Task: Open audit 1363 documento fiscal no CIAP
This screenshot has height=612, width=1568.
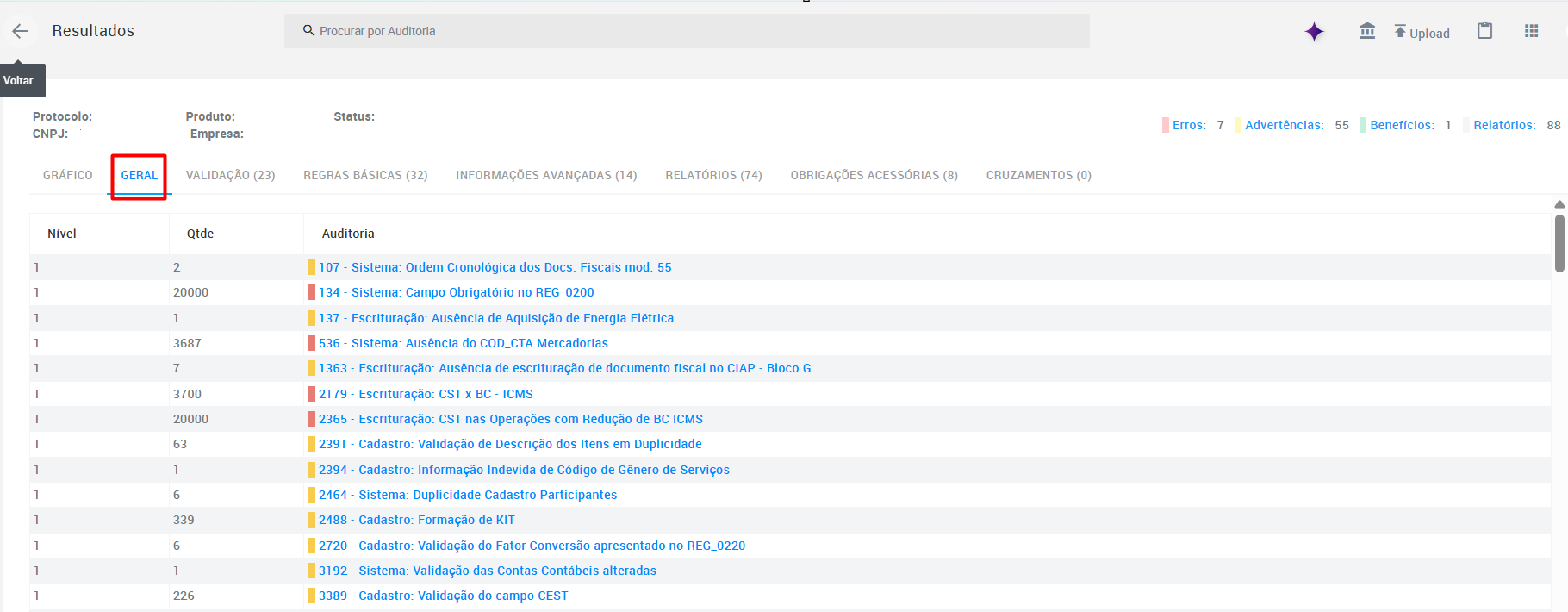Action: click(x=564, y=368)
